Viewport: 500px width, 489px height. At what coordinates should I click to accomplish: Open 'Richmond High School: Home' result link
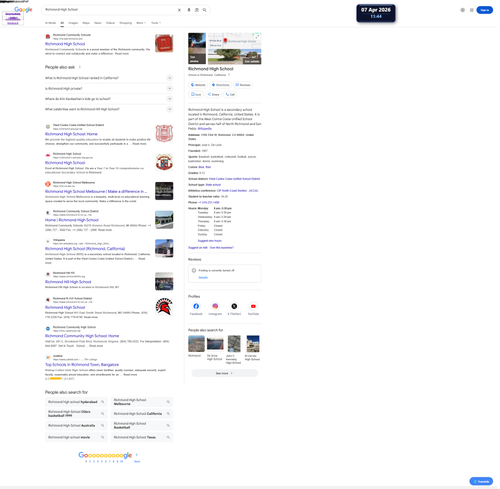tap(71, 134)
